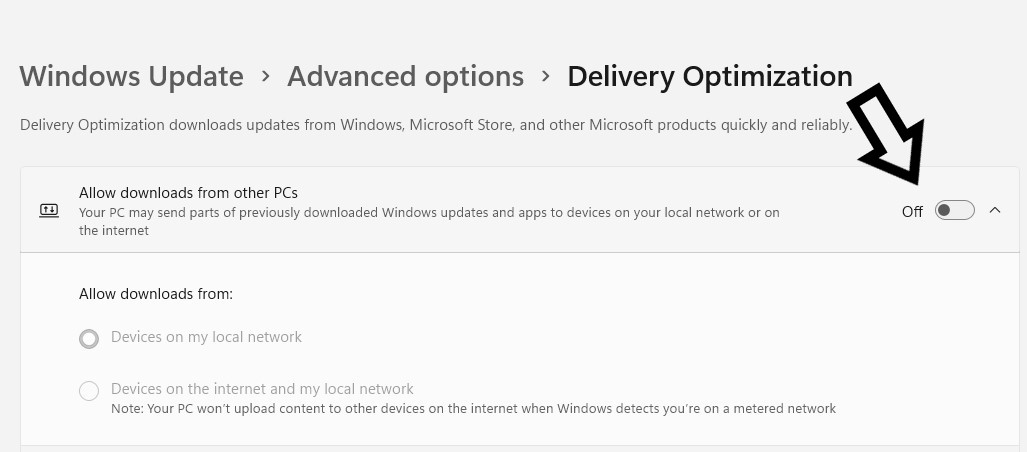Enable Allow downloads from other PCs toggle
Image resolution: width=1027 pixels, height=452 pixels.
coord(954,210)
